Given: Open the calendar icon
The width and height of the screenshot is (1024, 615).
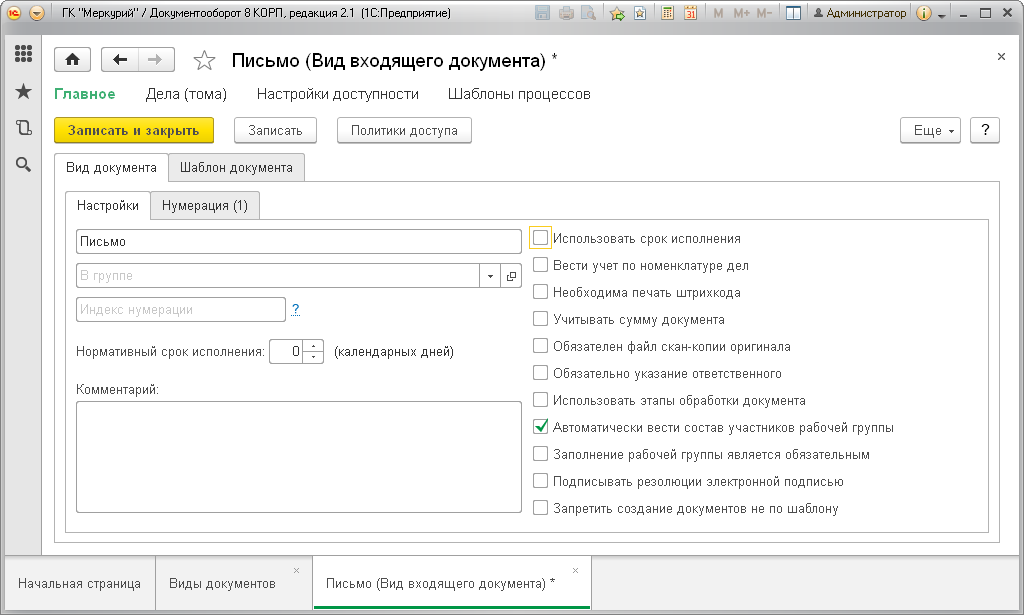Looking at the screenshot, I should click(x=690, y=13).
